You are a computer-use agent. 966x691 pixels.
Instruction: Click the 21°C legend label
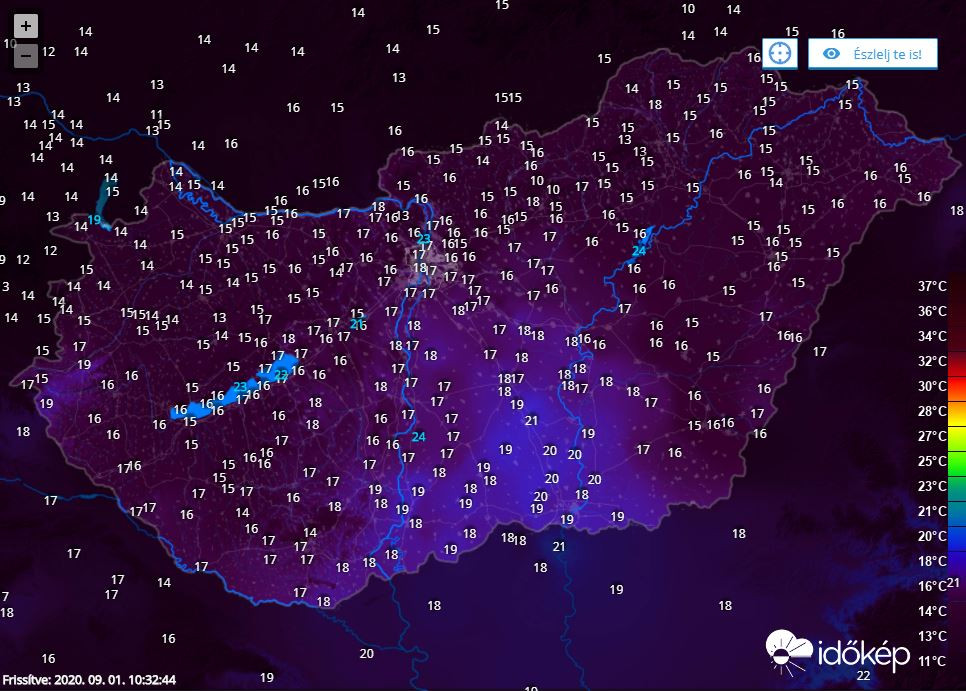932,511
